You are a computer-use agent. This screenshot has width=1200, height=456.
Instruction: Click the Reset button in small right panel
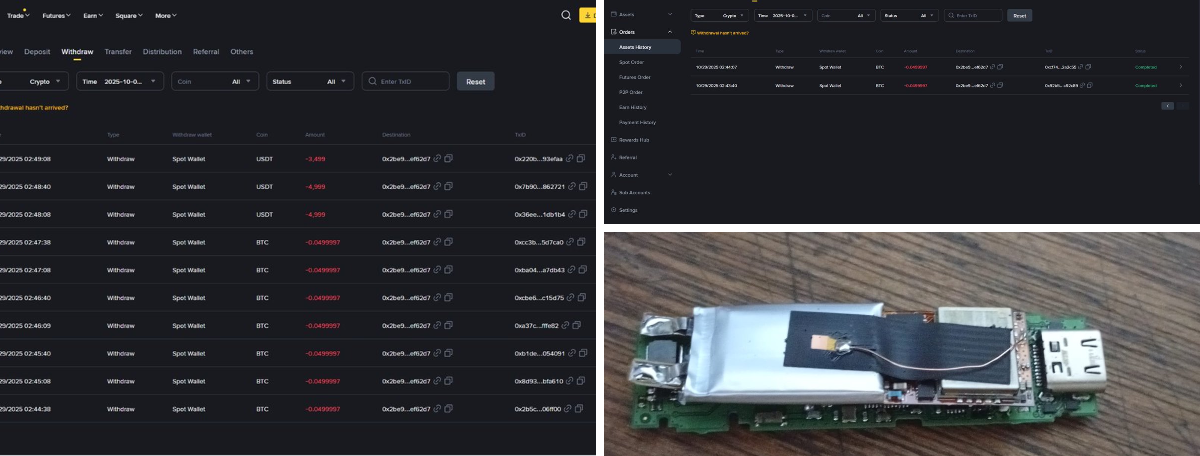(1019, 16)
